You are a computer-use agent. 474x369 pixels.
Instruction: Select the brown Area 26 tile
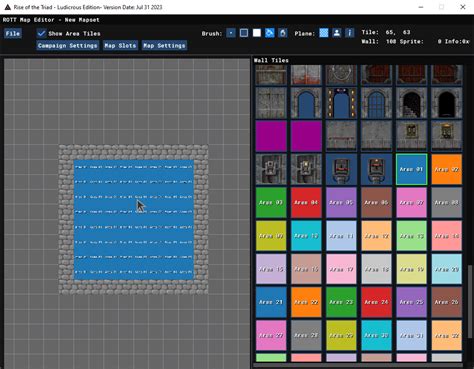[x=447, y=302]
